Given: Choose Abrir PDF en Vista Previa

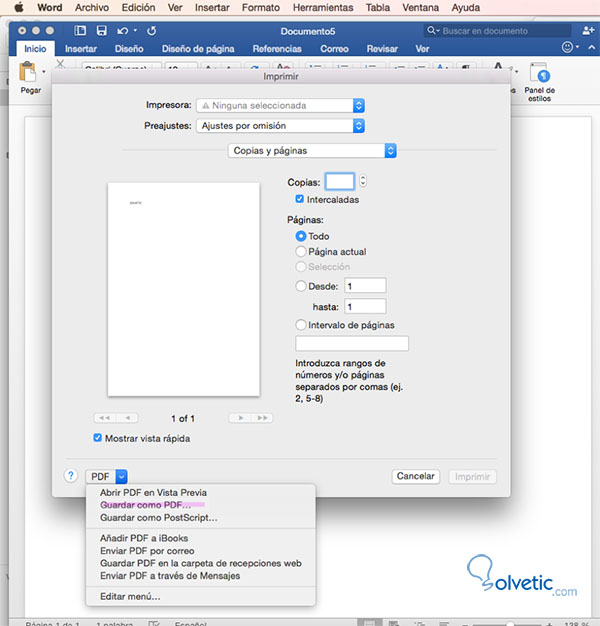Looking at the screenshot, I should [153, 492].
